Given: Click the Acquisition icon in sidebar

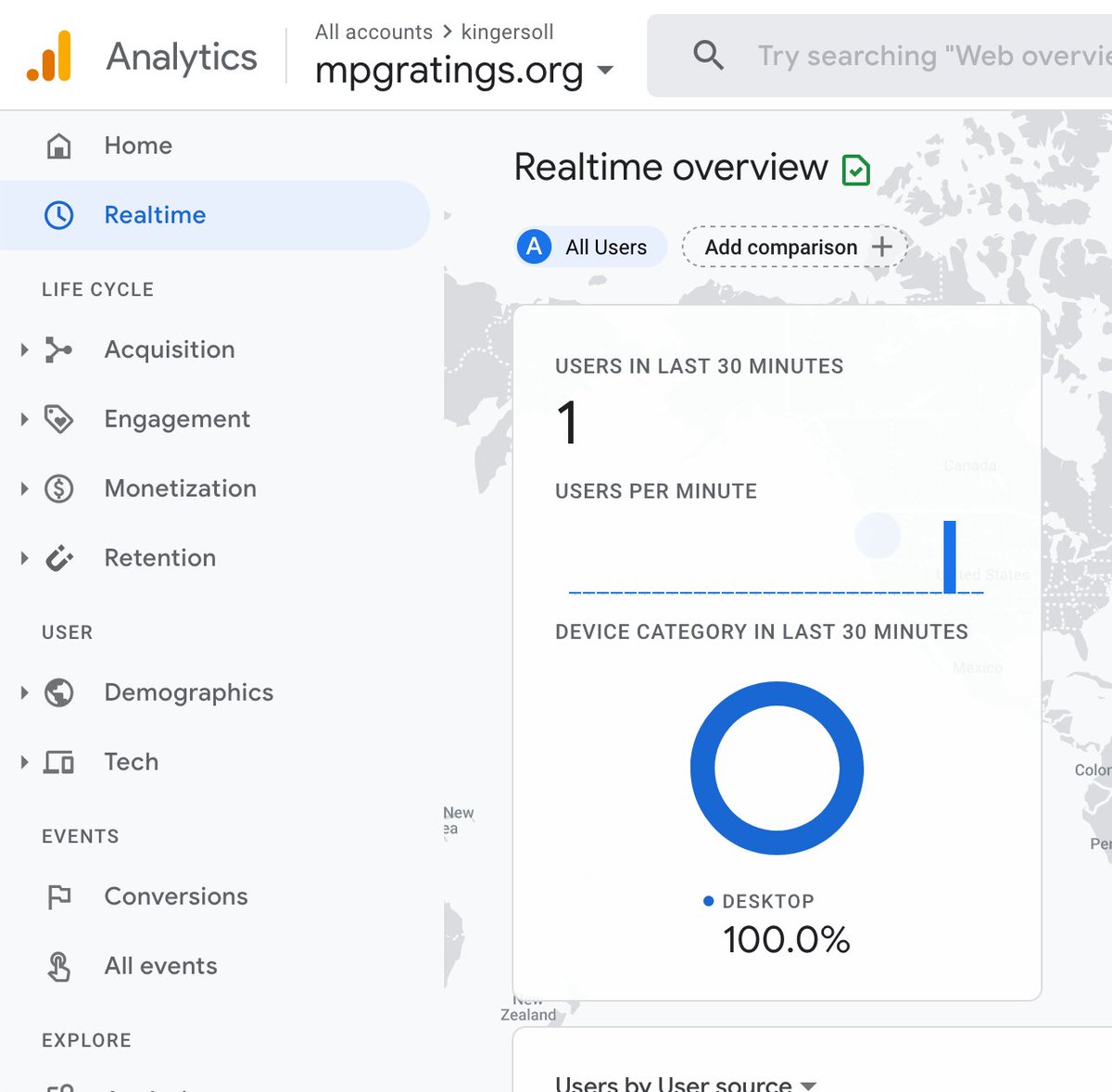Looking at the screenshot, I should [x=59, y=349].
